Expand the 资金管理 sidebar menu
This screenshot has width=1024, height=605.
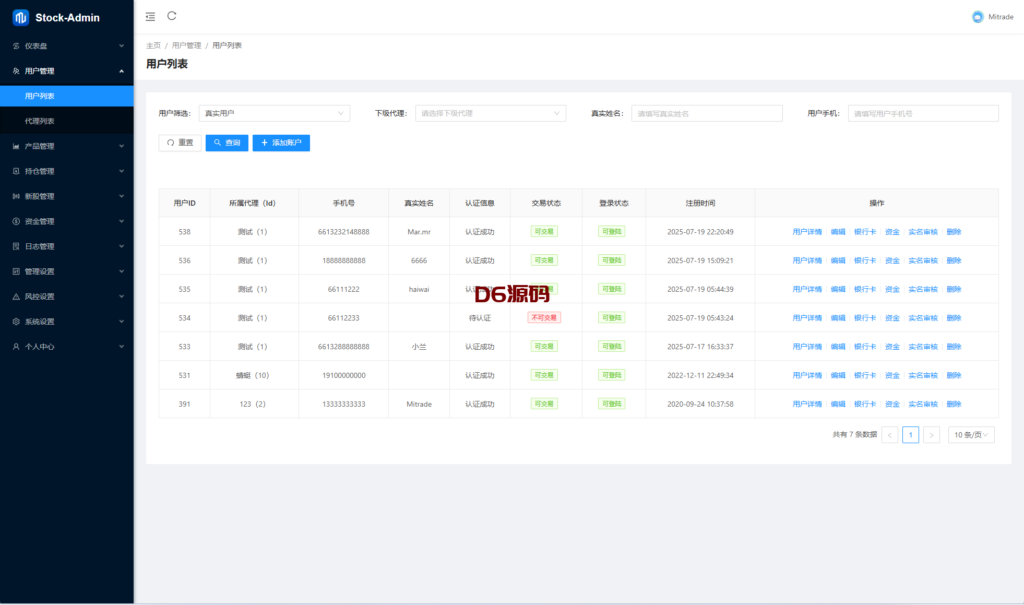coord(66,221)
